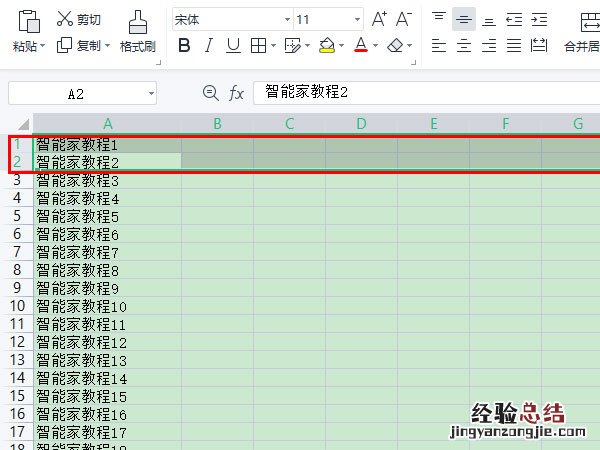
Task: Click the Paste (粘贴) button
Action: click(29, 30)
